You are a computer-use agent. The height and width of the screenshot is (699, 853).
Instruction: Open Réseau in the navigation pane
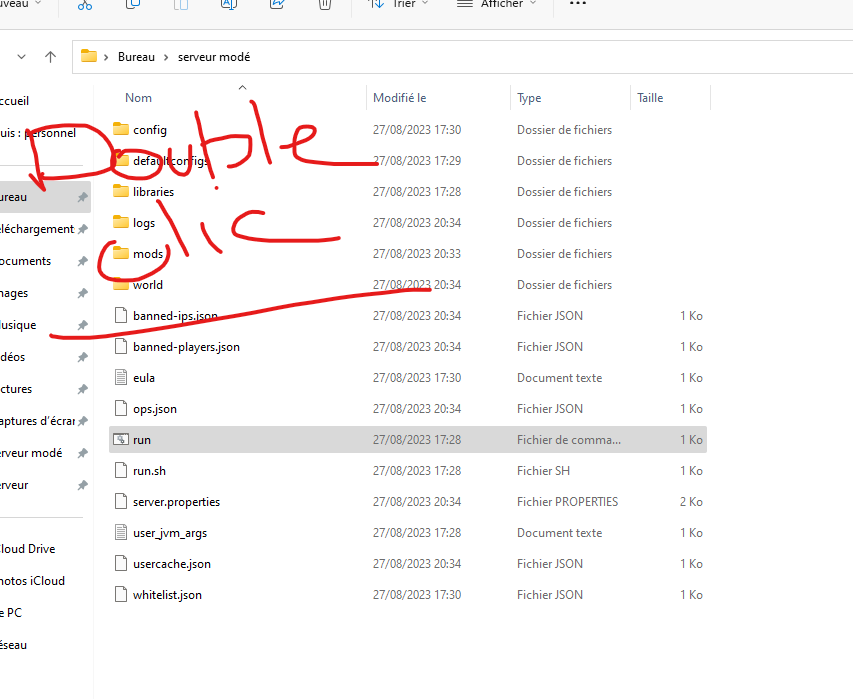(x=13, y=645)
